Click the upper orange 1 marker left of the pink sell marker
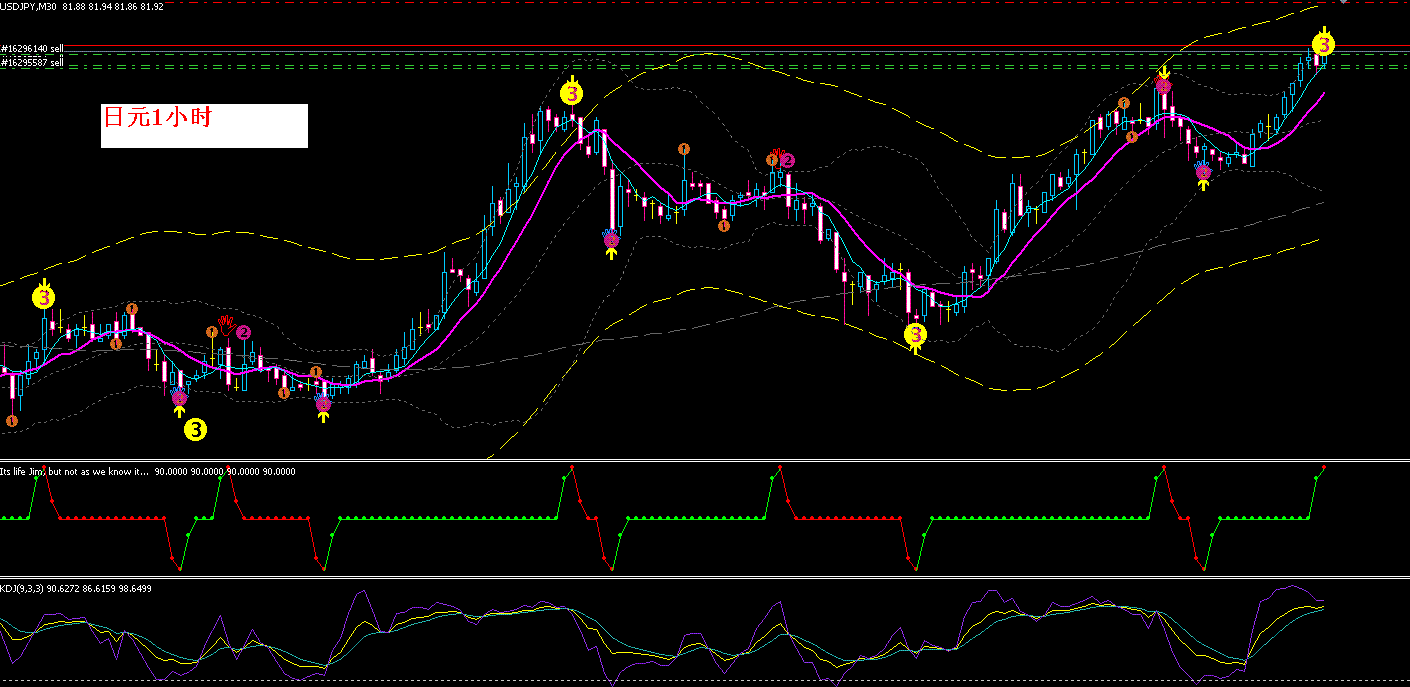Screen dimensions: 1410x687 1124,103
